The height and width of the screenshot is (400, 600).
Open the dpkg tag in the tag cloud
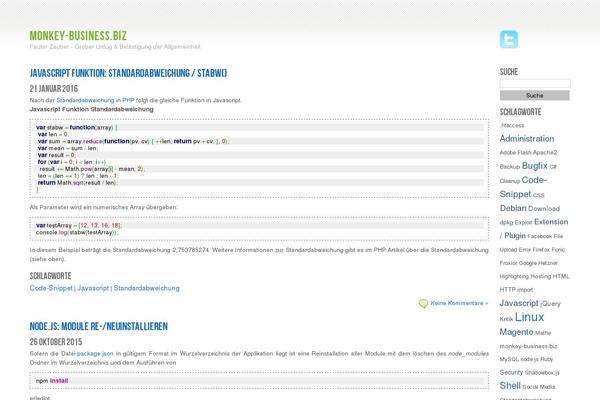(506, 222)
